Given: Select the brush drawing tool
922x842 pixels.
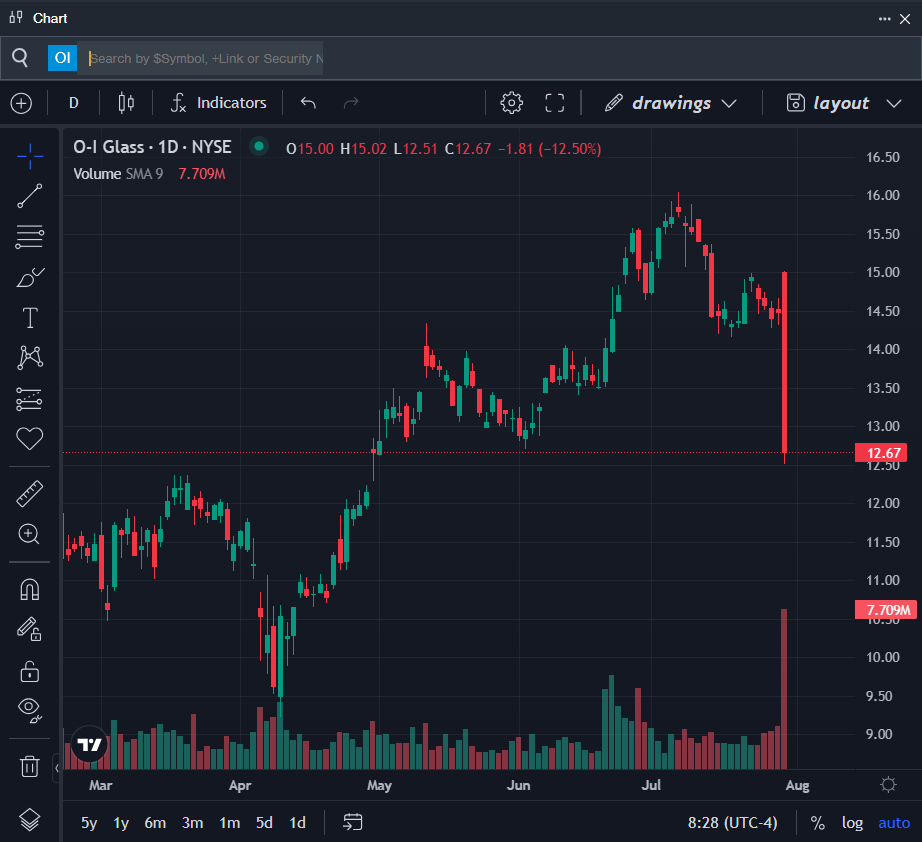Looking at the screenshot, I should point(29,277).
